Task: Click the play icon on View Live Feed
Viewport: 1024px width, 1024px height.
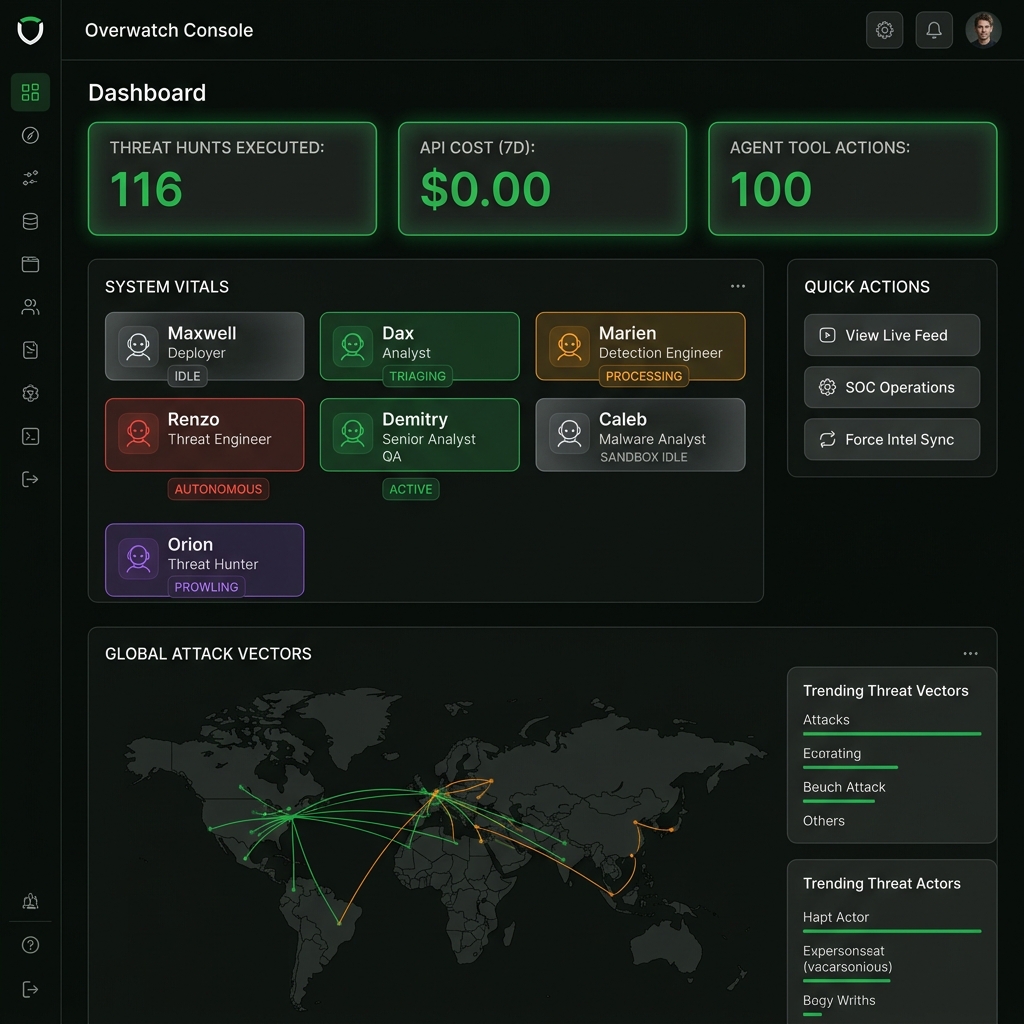Action: click(827, 335)
